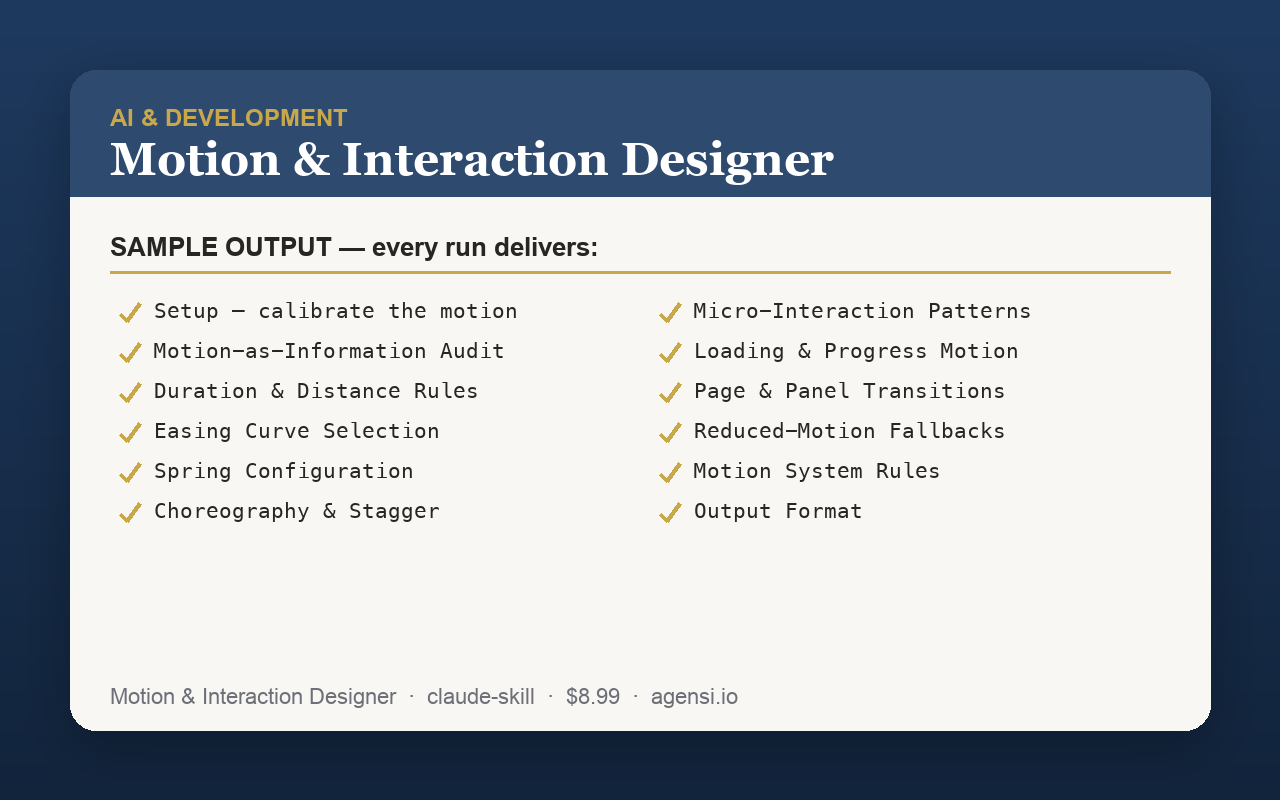The height and width of the screenshot is (800, 1280).
Task: Select the 'Spring Configuration' item text
Action: (x=284, y=471)
